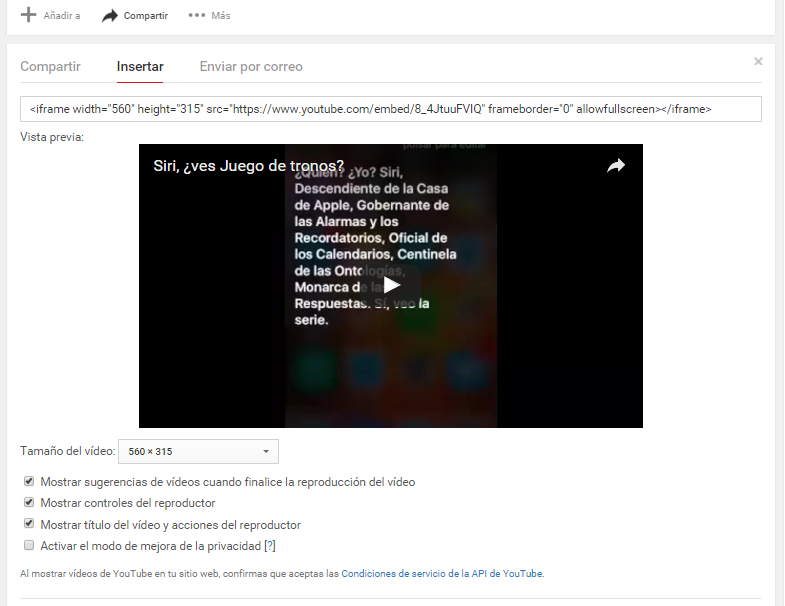
Task: Click the plus icon next to Añadir a
Action: (x=29, y=15)
